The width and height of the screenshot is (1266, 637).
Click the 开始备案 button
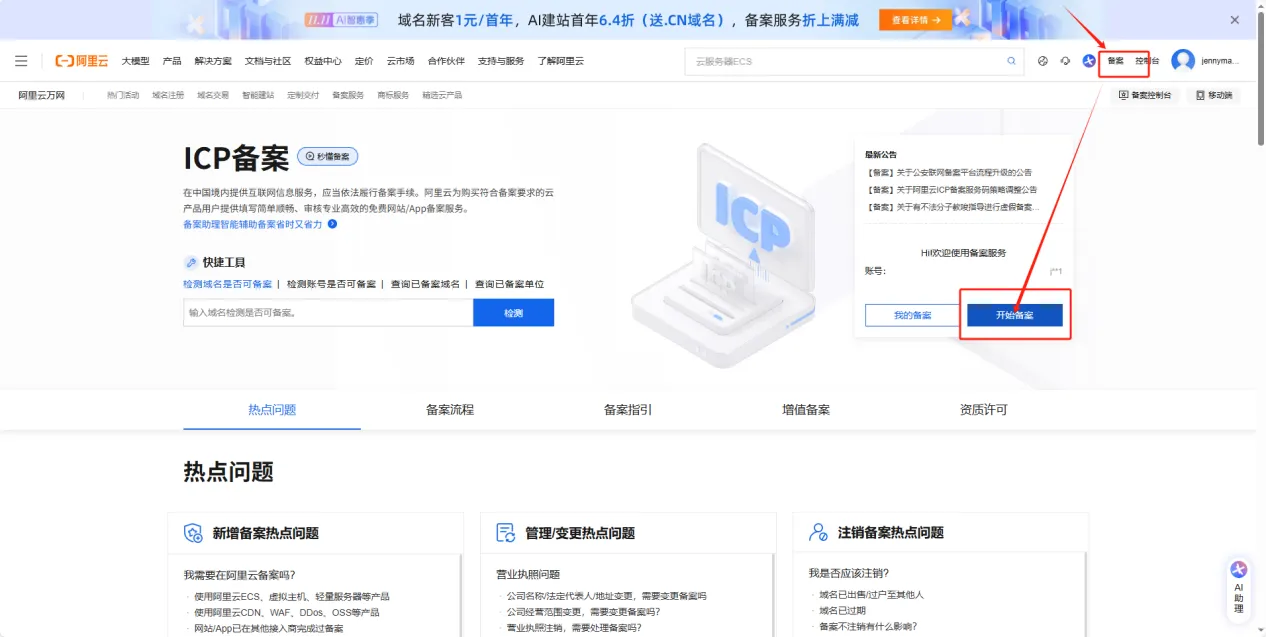[x=1014, y=315]
